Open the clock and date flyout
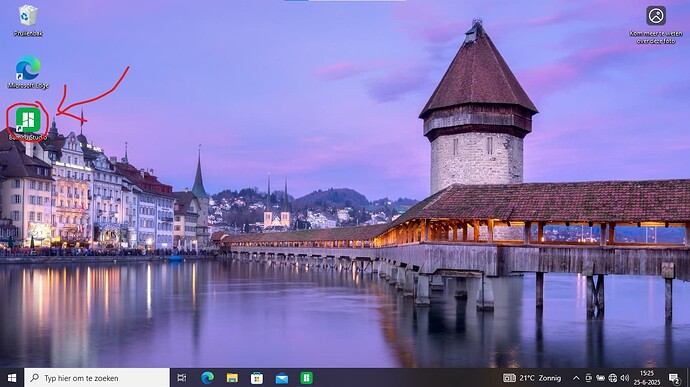 coord(646,378)
